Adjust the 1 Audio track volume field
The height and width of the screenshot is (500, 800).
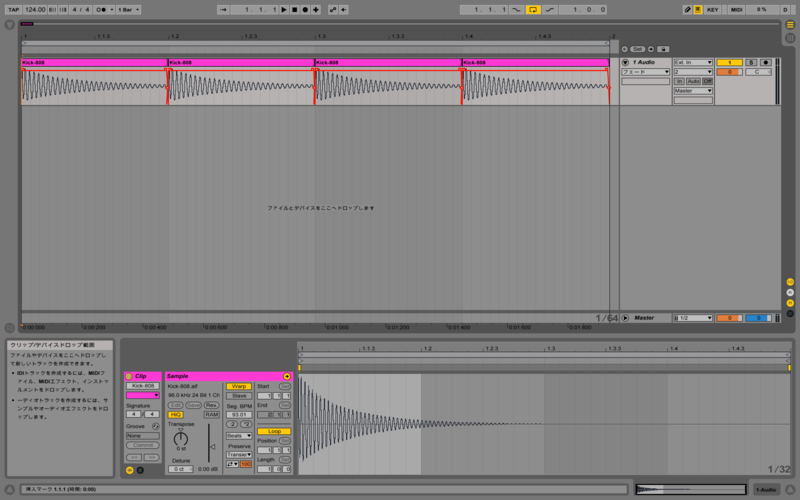(730, 72)
